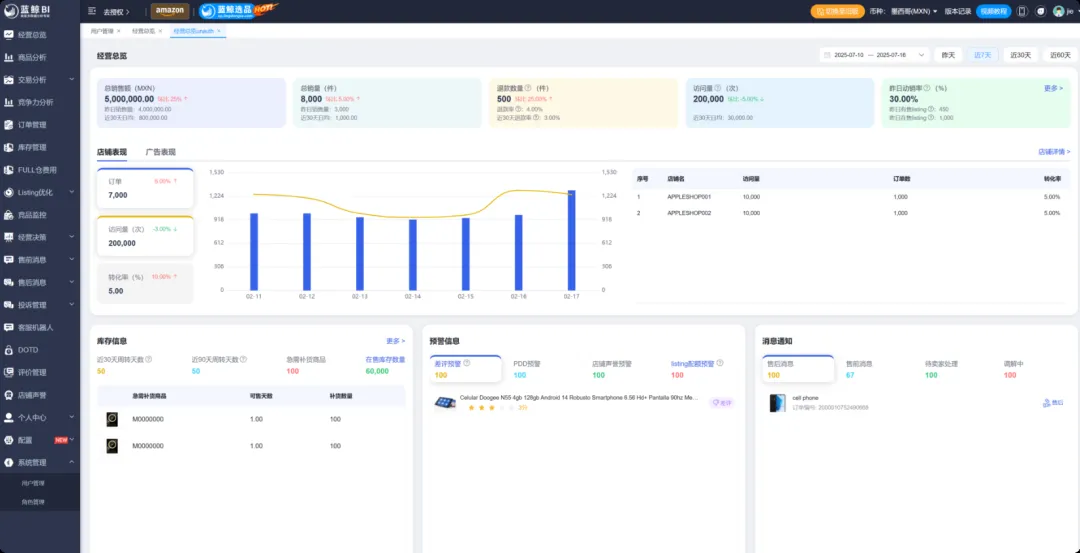Open the user avatar menu
Image resolution: width=1080 pixels, height=553 pixels.
click(1059, 11)
